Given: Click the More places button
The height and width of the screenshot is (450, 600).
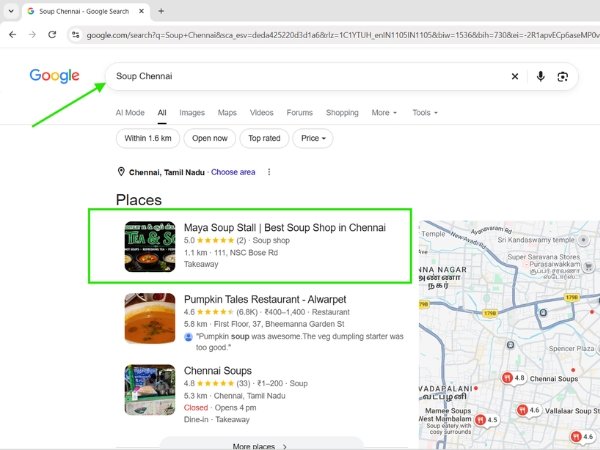Looking at the screenshot, I should pos(260,445).
